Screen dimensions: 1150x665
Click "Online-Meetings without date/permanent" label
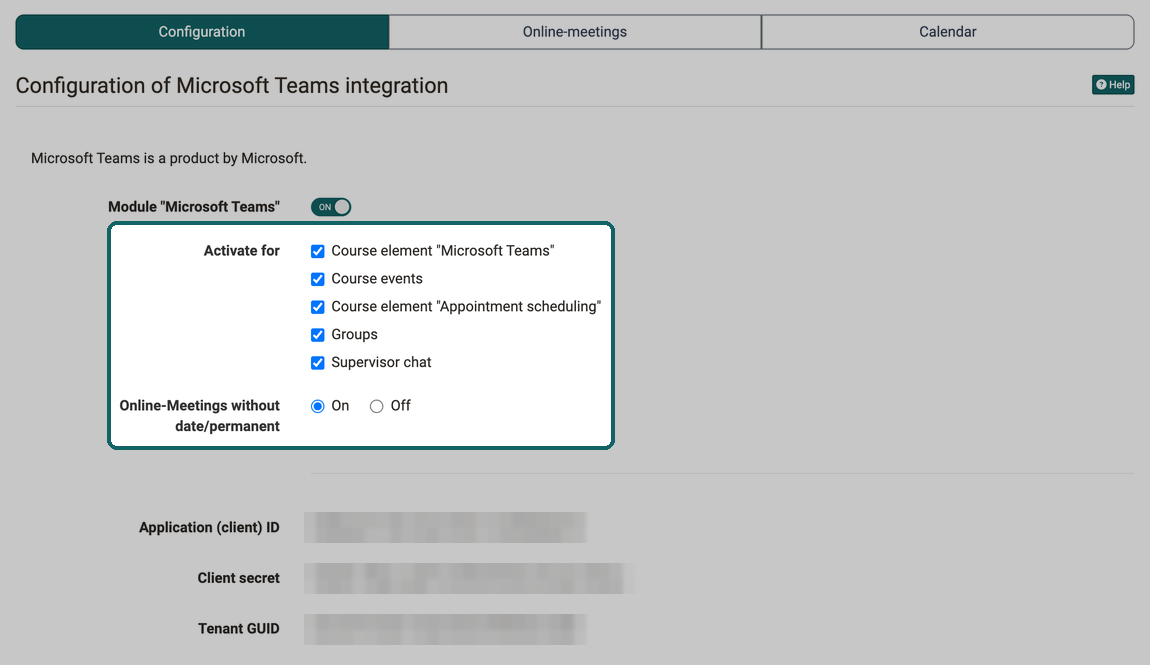point(199,416)
